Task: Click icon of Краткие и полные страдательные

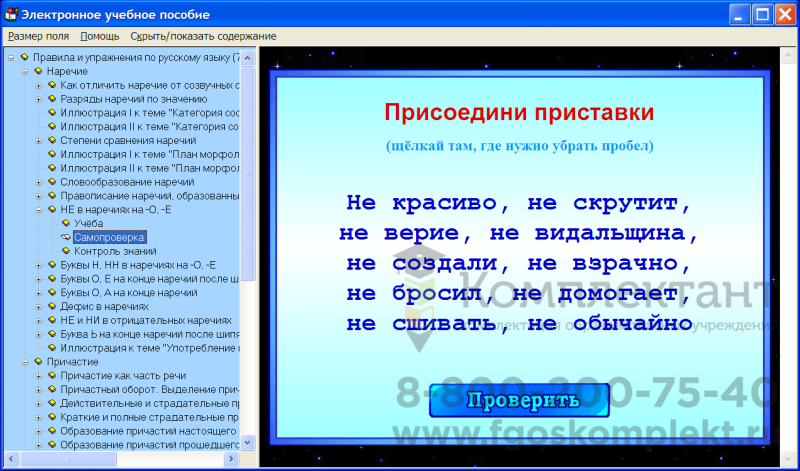Action: tap(52, 416)
